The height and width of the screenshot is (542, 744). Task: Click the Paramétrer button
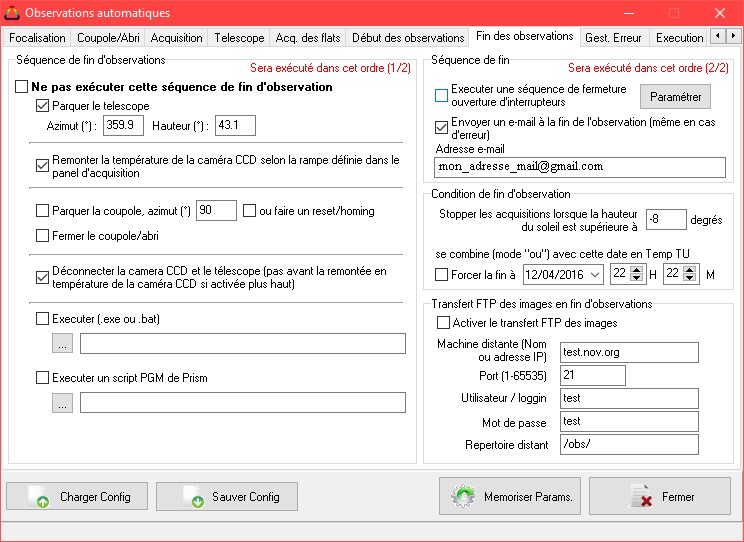[676, 96]
